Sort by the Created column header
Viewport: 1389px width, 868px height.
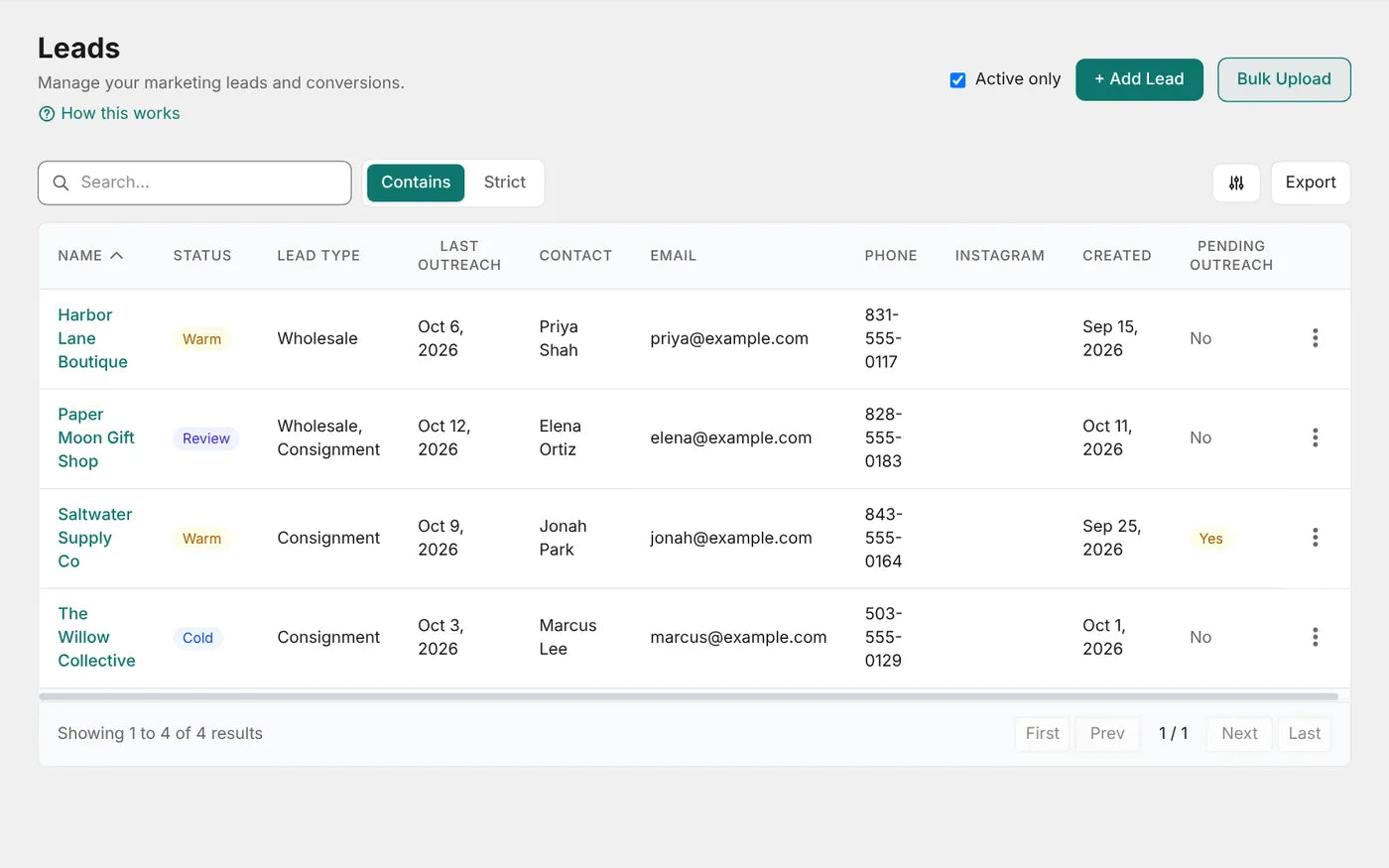1117,256
